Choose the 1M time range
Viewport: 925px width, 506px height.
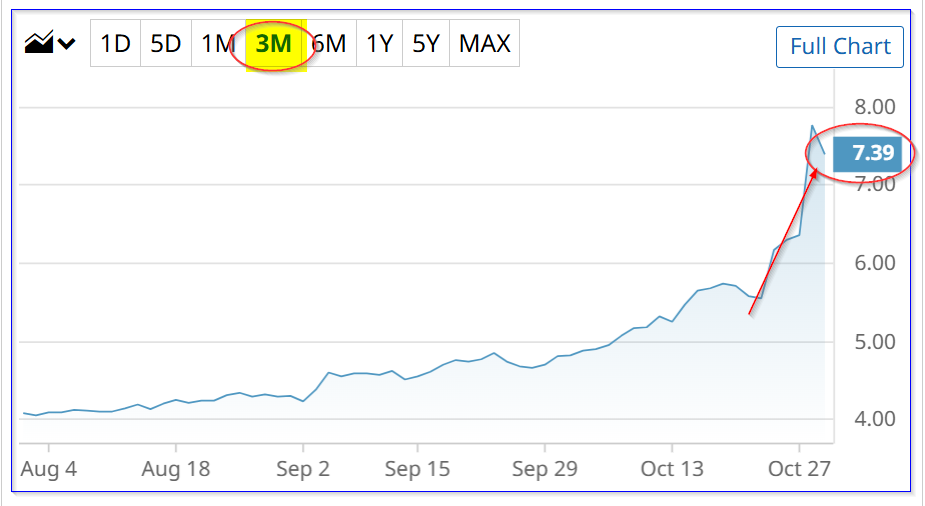point(217,44)
